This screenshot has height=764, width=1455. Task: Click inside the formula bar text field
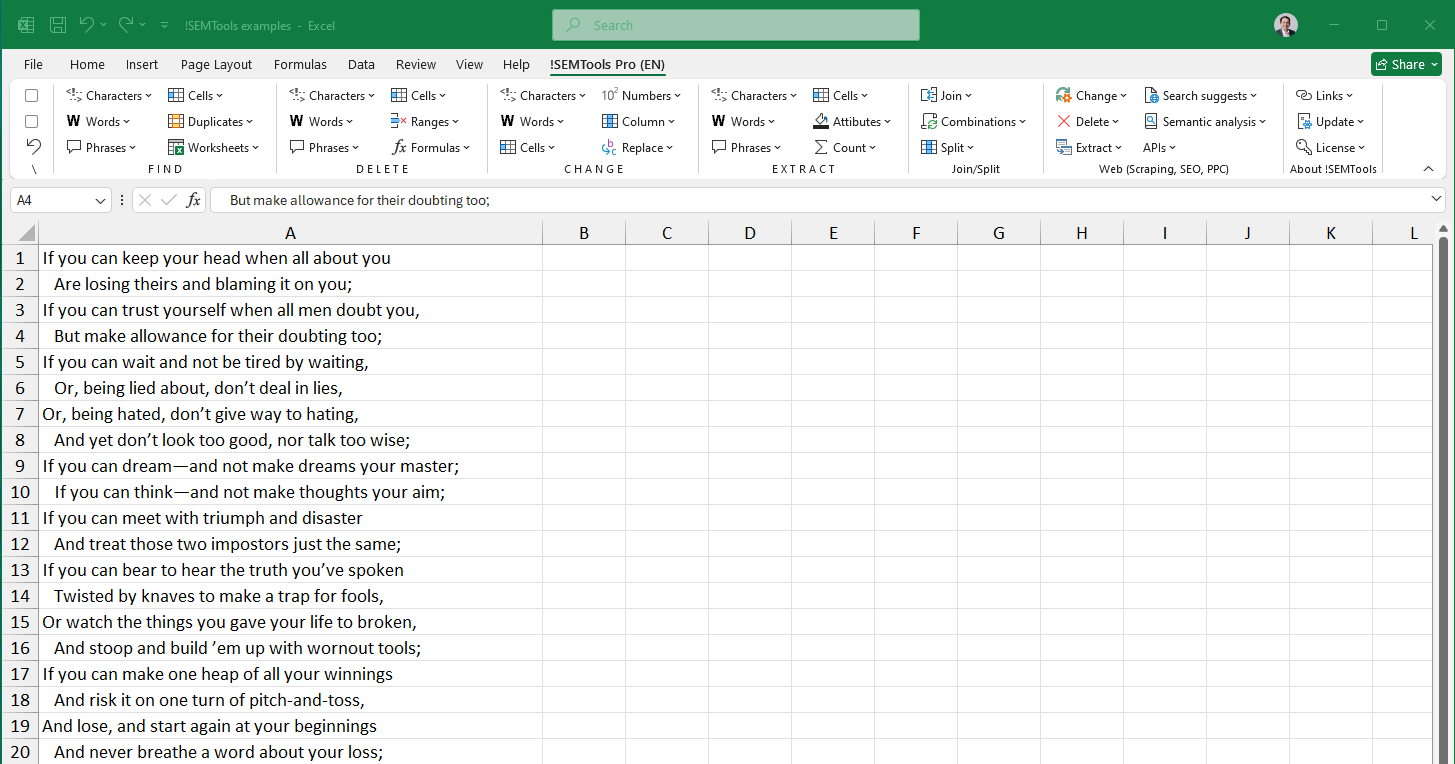tap(700, 200)
